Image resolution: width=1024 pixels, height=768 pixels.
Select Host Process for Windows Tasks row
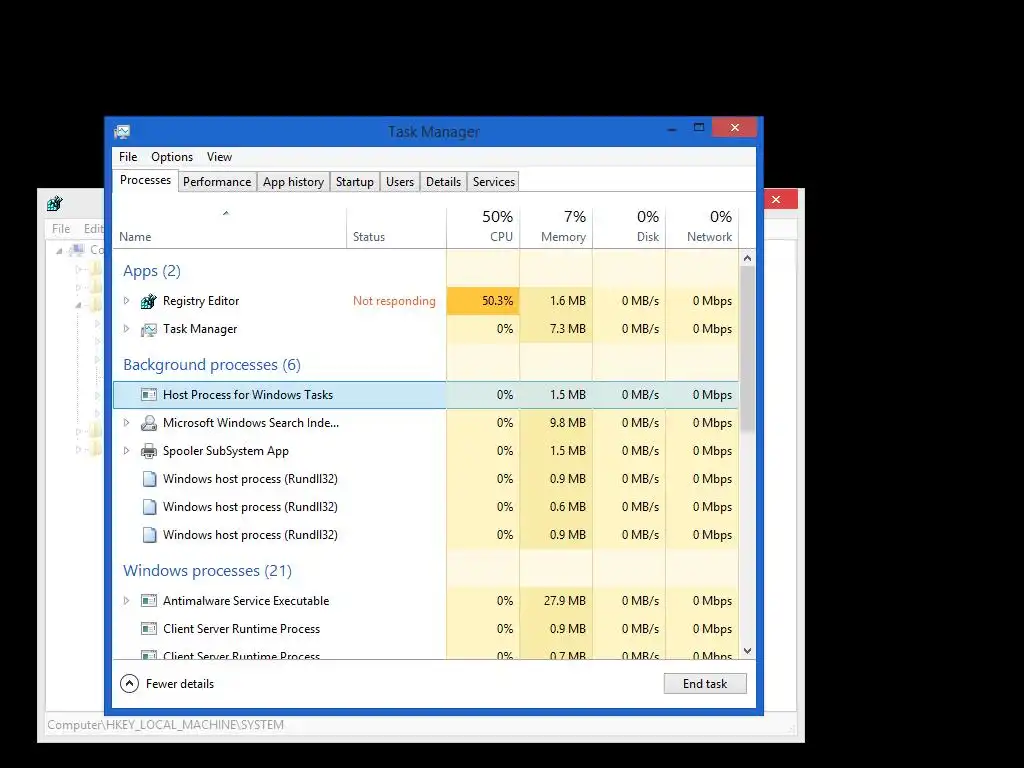click(x=426, y=394)
